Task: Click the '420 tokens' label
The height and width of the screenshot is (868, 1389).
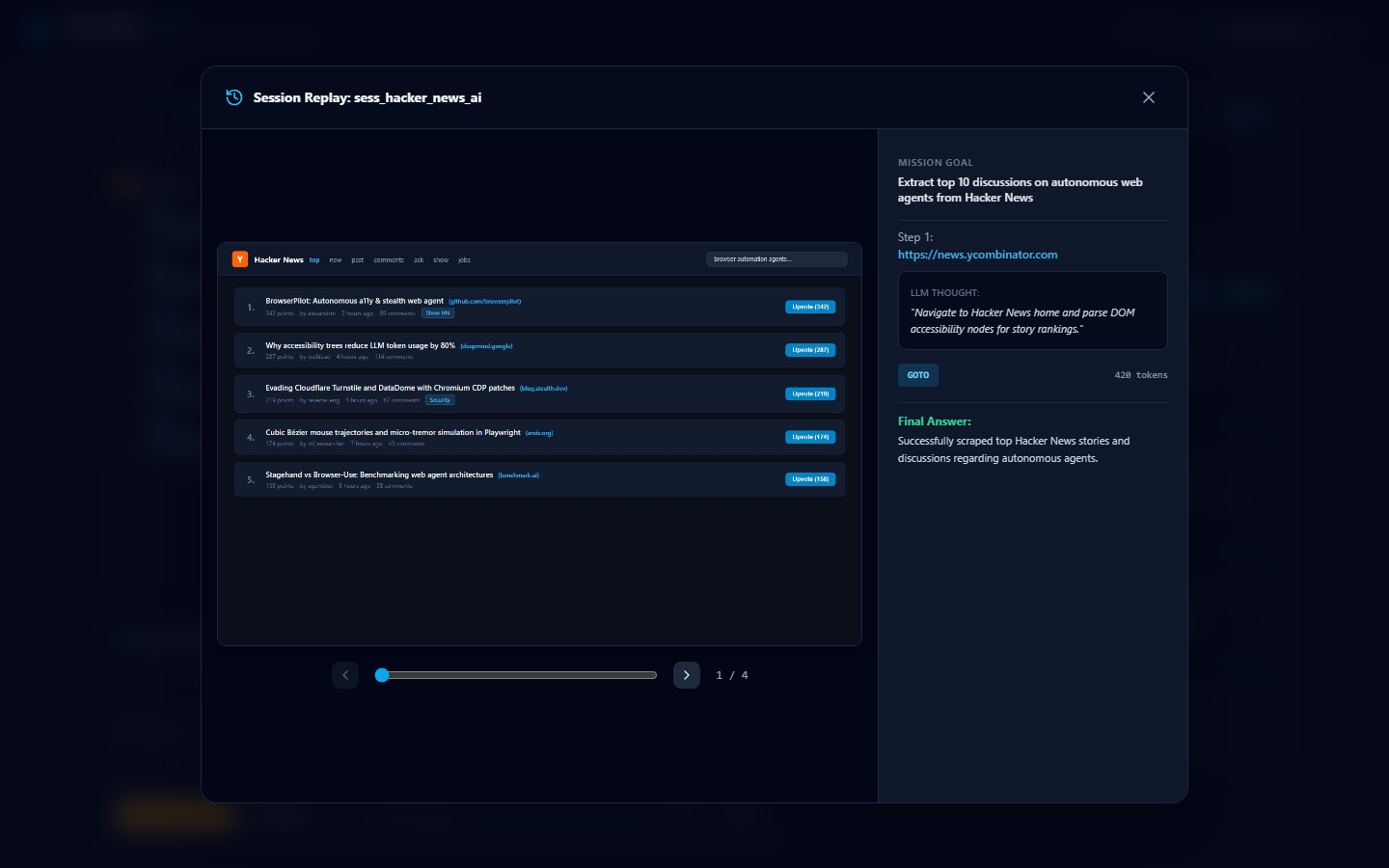Action: tap(1141, 375)
